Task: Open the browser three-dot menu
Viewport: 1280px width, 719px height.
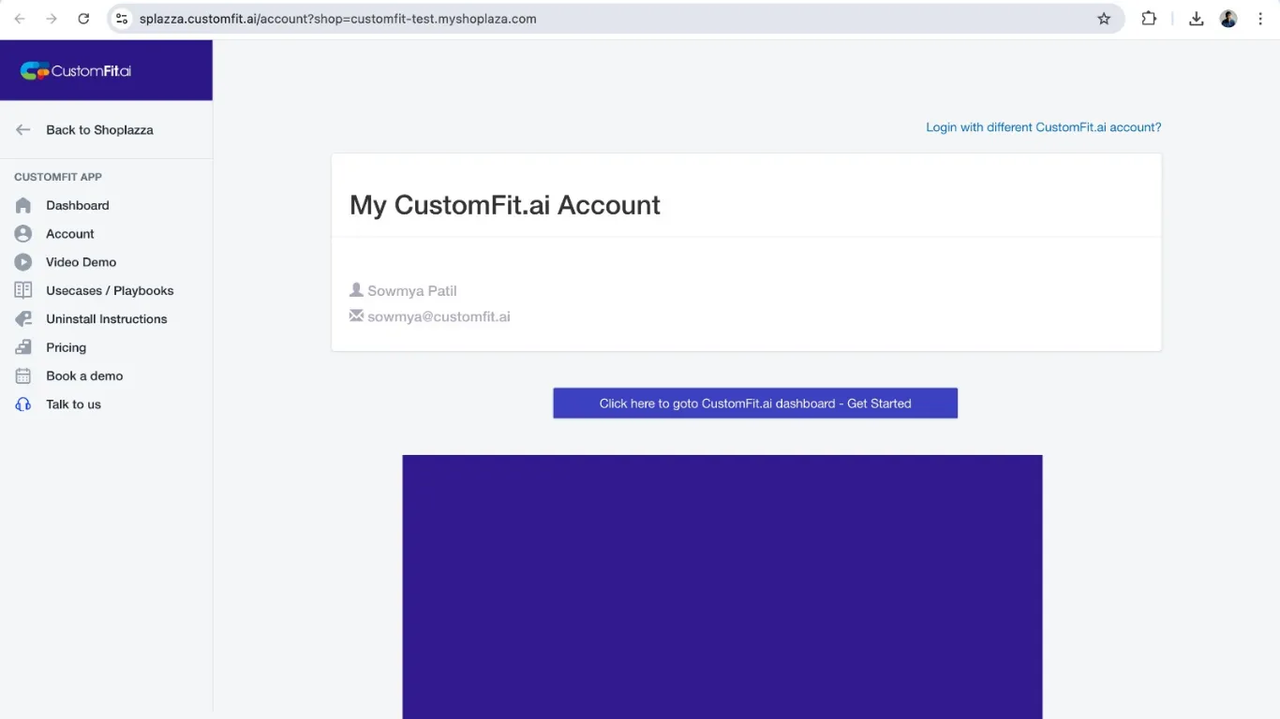Action: coord(1261,18)
